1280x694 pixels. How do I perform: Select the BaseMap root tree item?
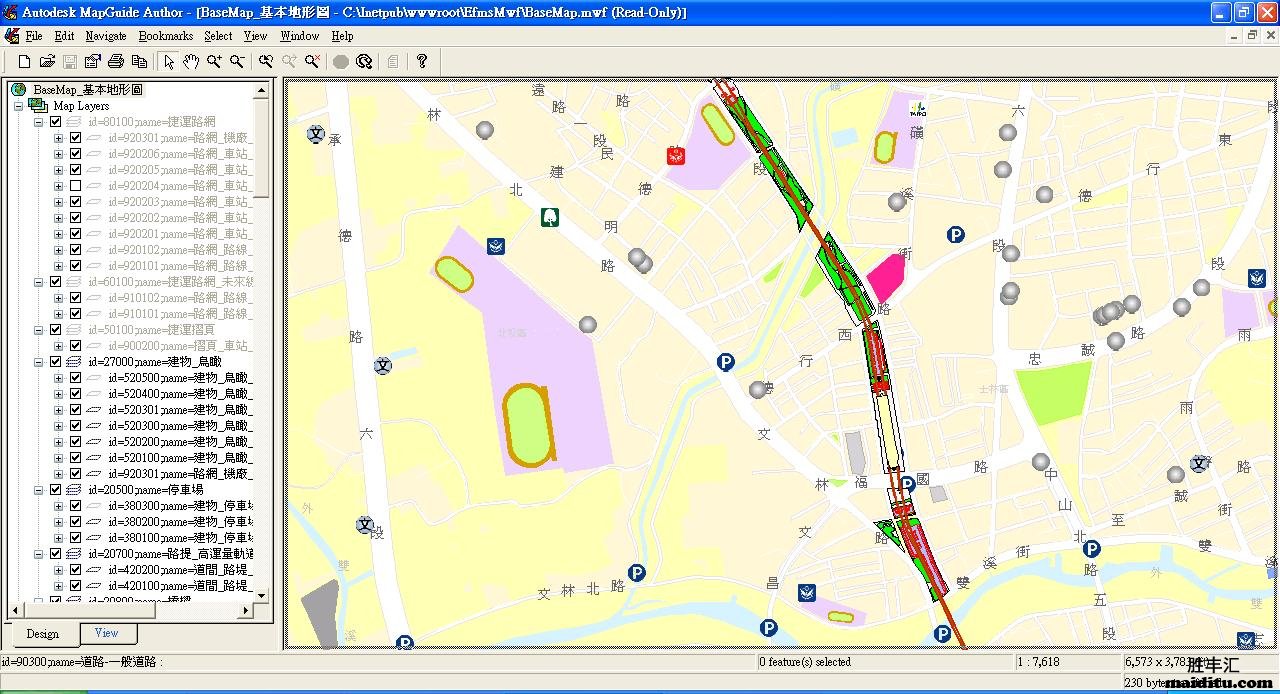(x=87, y=90)
